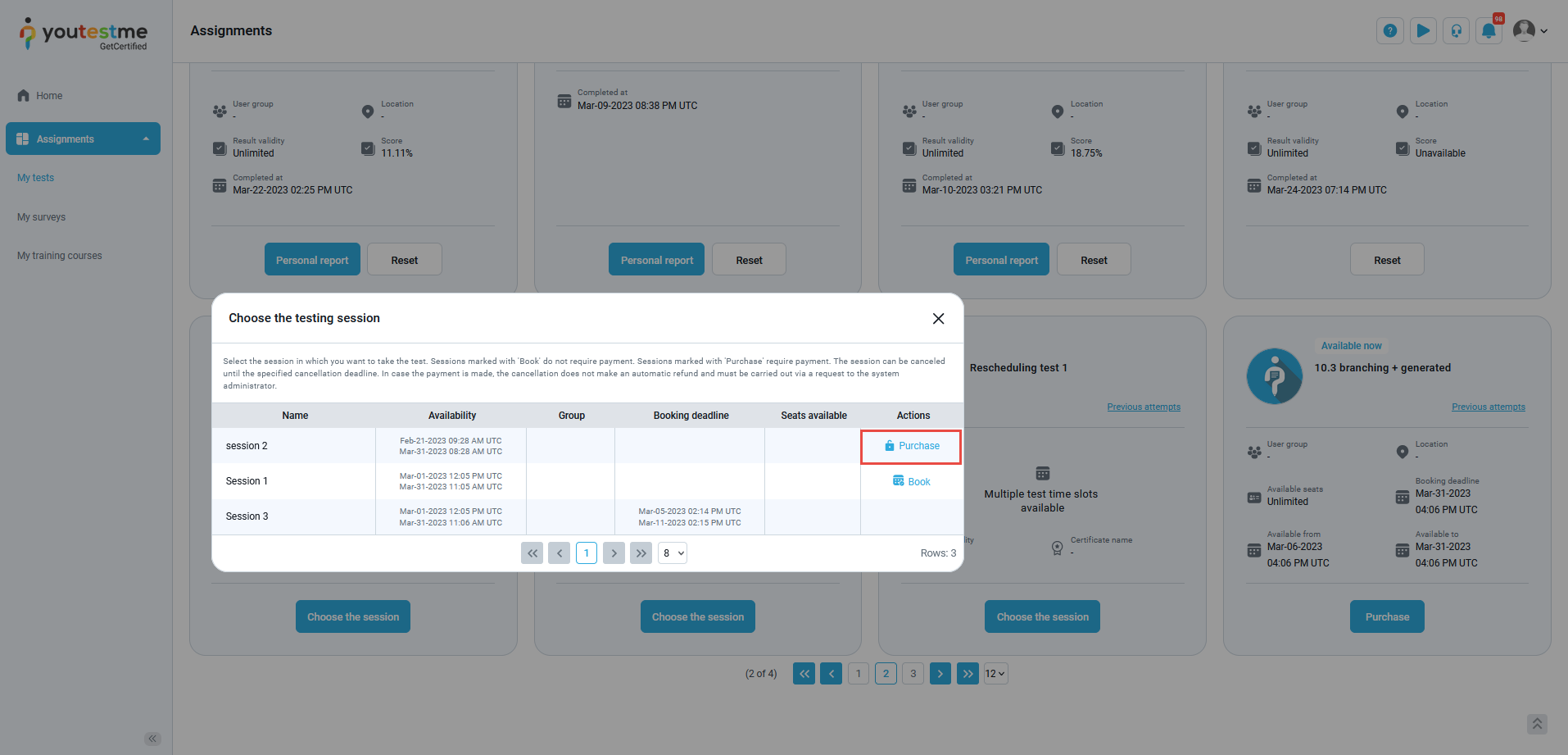Click the Seats available column header
The image size is (1568, 755).
click(x=813, y=416)
